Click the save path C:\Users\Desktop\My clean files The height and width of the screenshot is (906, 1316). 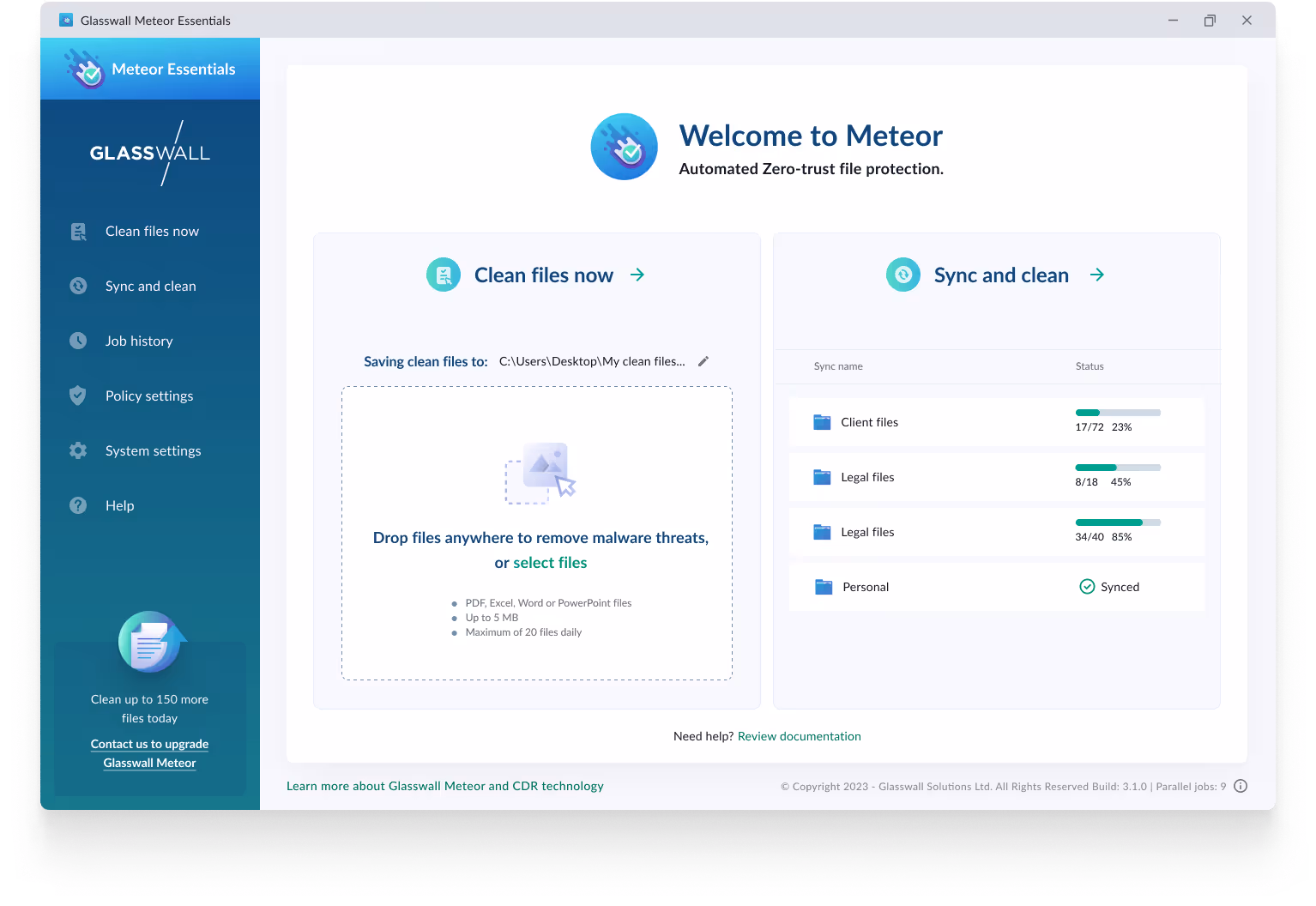592,361
